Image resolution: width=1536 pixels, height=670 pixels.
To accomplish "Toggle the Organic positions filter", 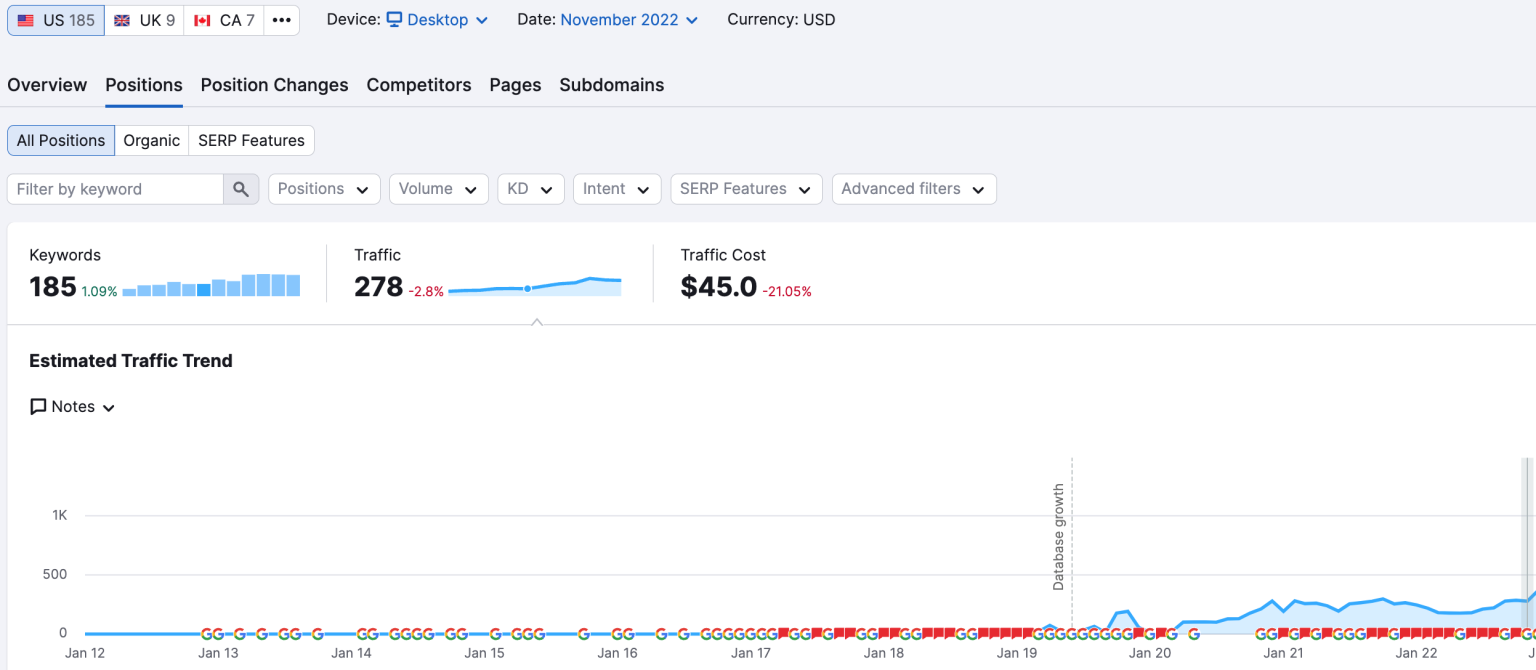I will 152,140.
